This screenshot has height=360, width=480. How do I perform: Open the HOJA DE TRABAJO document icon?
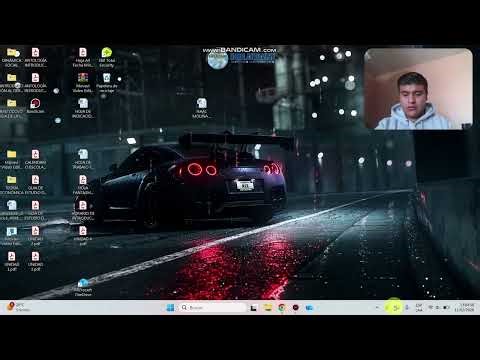[83, 159]
